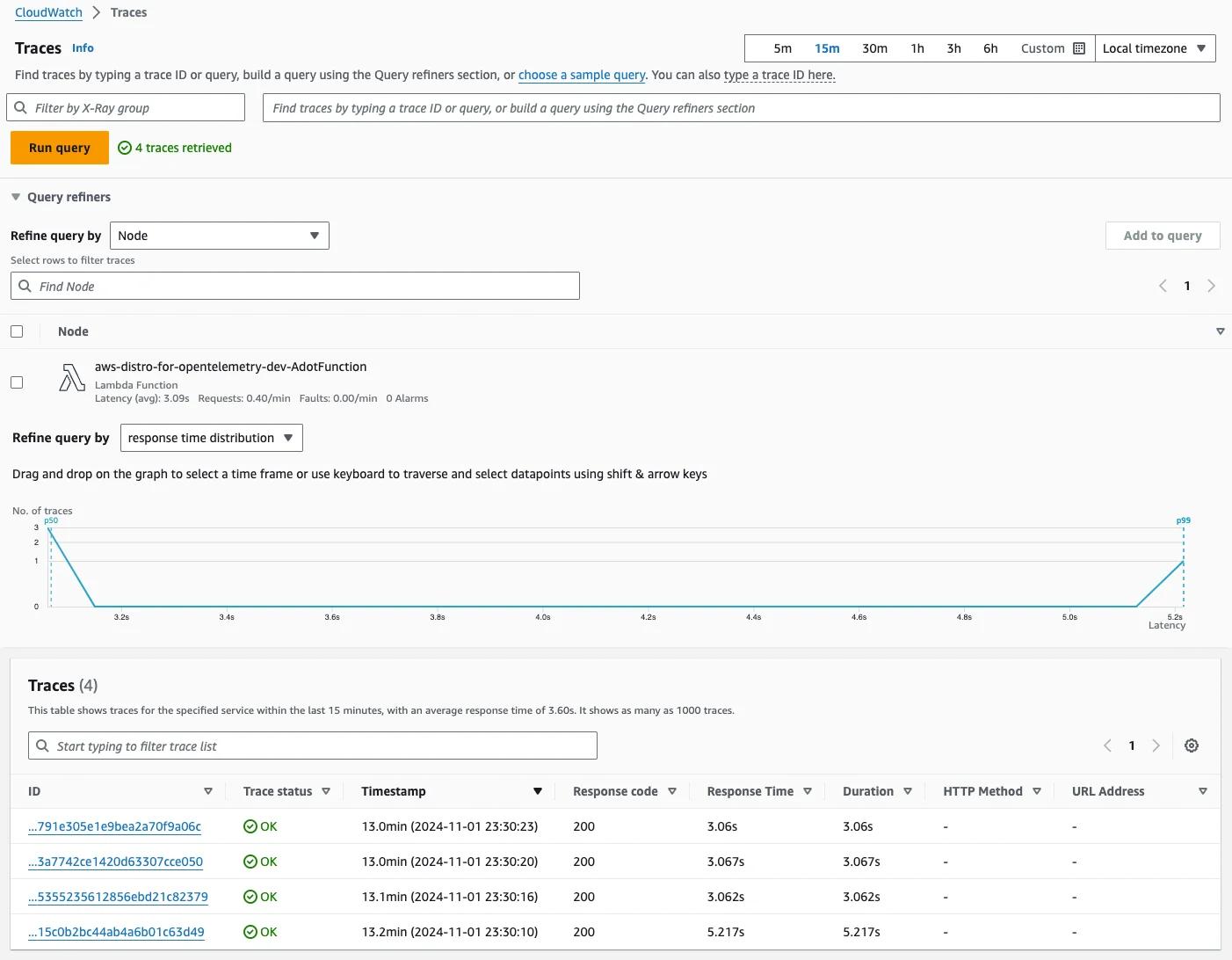Open trace ...791e305e1e9bea2a70f9a06c details
The width and height of the screenshot is (1232, 960).
[114, 825]
